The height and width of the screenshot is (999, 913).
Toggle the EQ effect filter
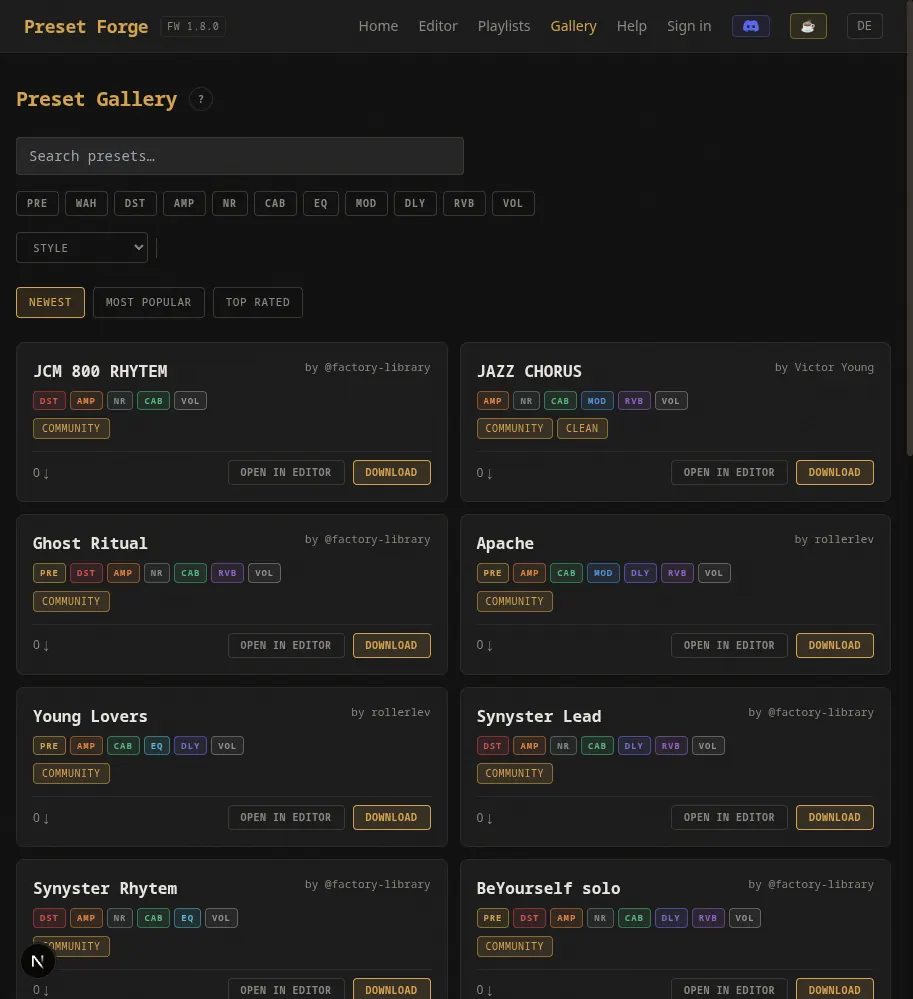320,203
